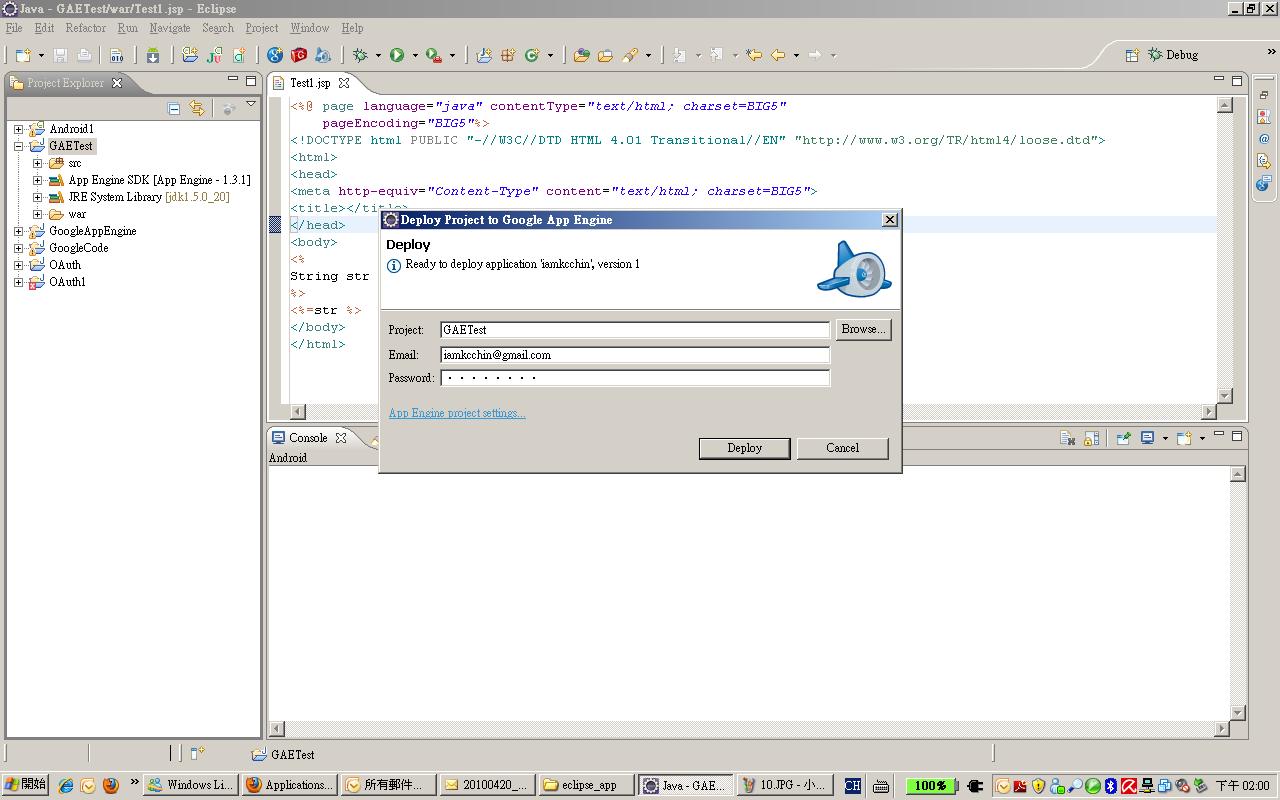Viewport: 1280px width, 800px height.
Task: Click the globe fast view icon in right trim
Action: (1264, 183)
